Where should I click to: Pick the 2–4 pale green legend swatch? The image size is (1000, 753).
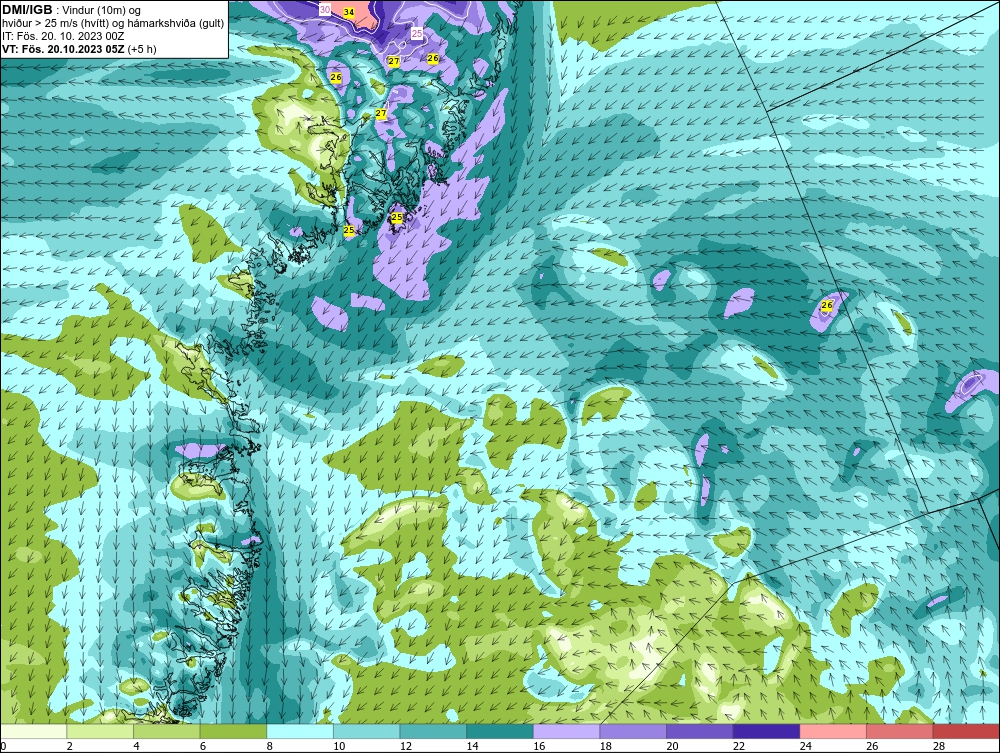(100, 731)
